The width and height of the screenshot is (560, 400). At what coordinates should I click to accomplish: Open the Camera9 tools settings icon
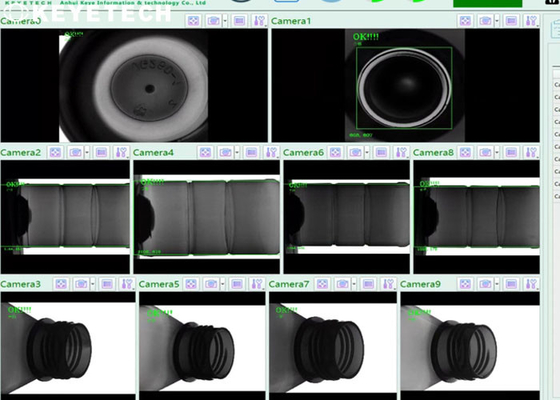click(x=531, y=284)
